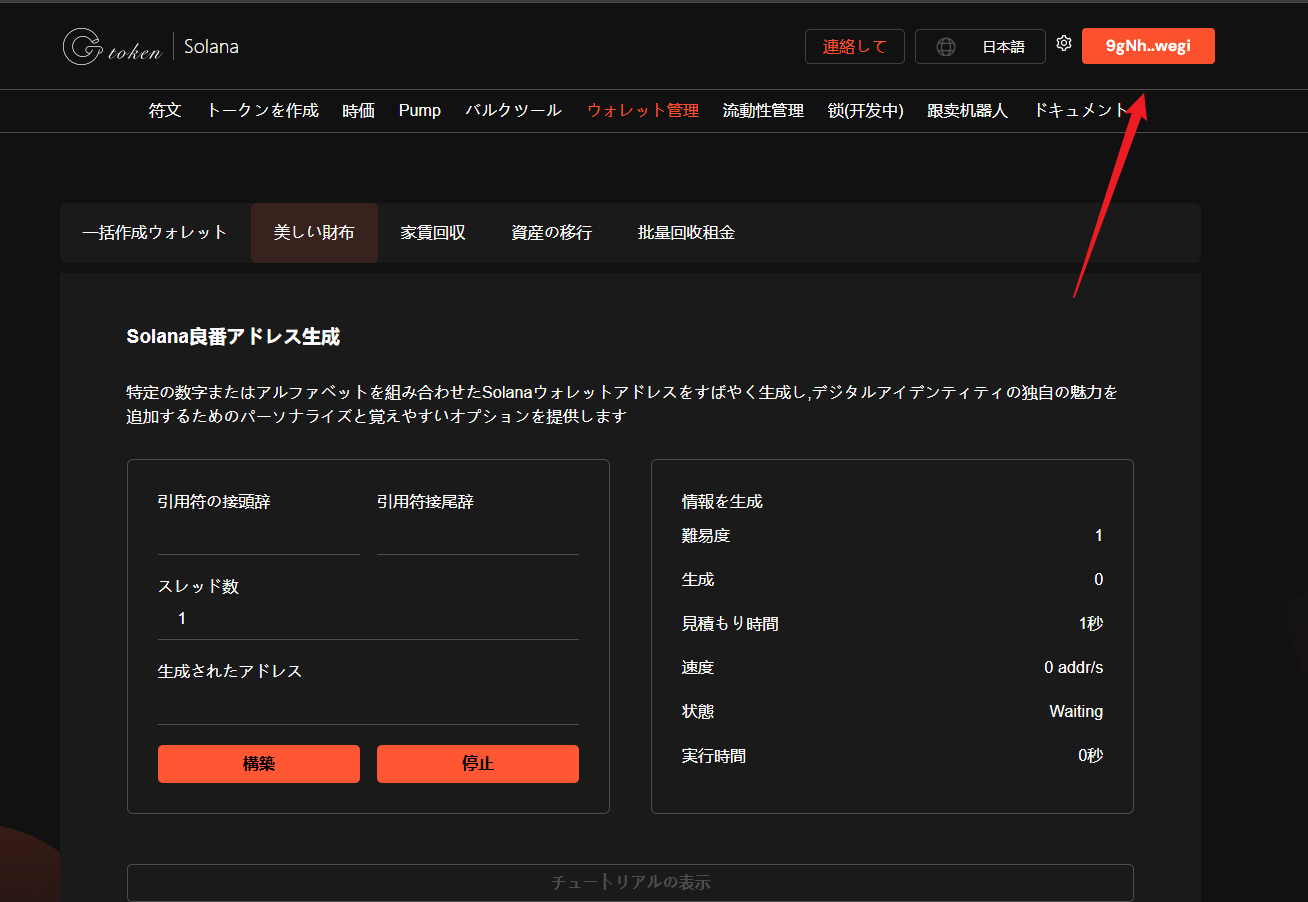Open the 日本語 language dropdown
The width and height of the screenshot is (1308, 902).
pyautogui.click(x=1002, y=47)
